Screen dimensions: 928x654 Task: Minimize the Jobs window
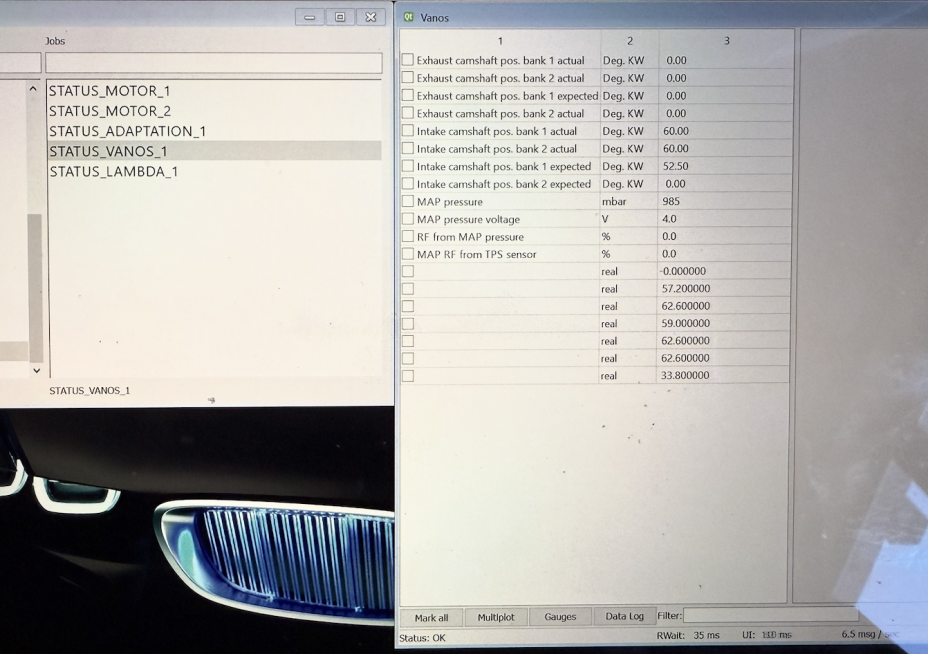coord(310,17)
